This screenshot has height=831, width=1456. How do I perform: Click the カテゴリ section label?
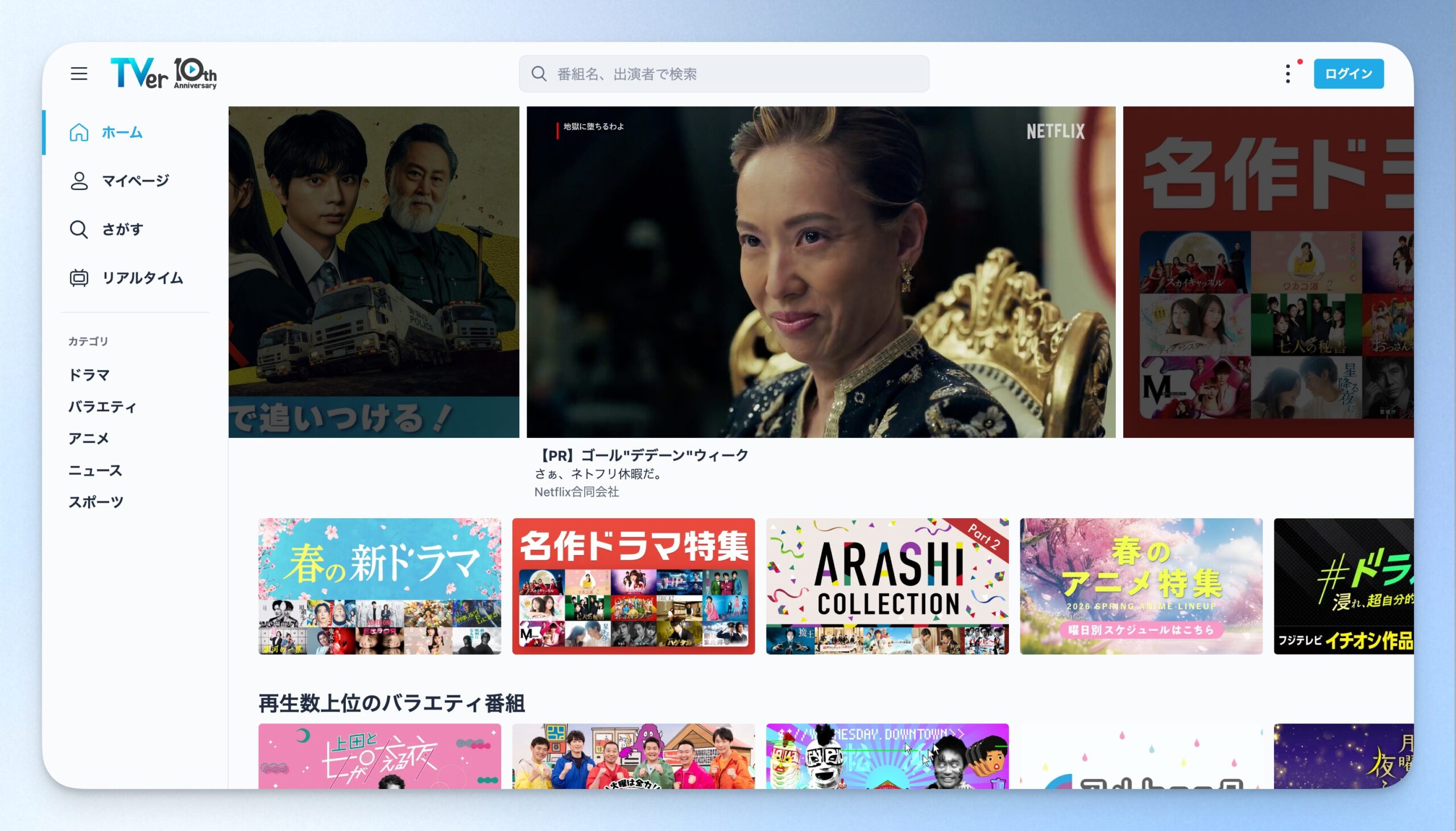click(88, 341)
